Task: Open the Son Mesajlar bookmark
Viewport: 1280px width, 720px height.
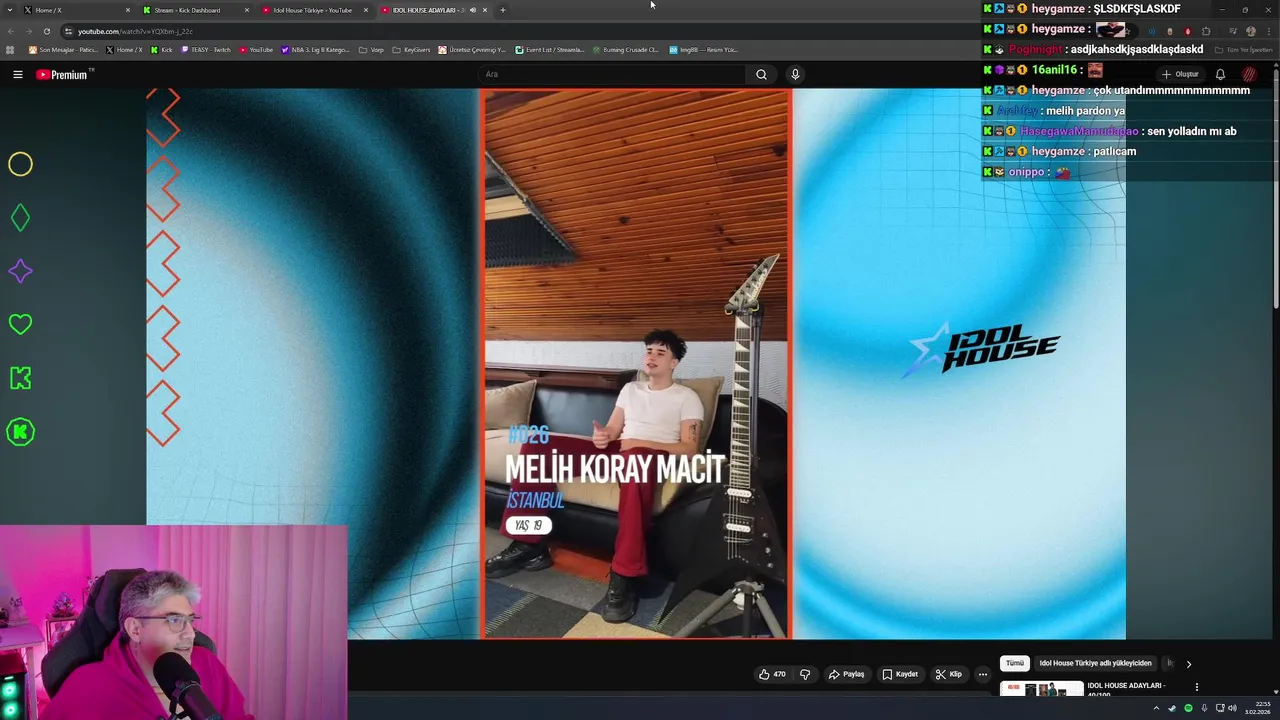Action: click(x=64, y=50)
